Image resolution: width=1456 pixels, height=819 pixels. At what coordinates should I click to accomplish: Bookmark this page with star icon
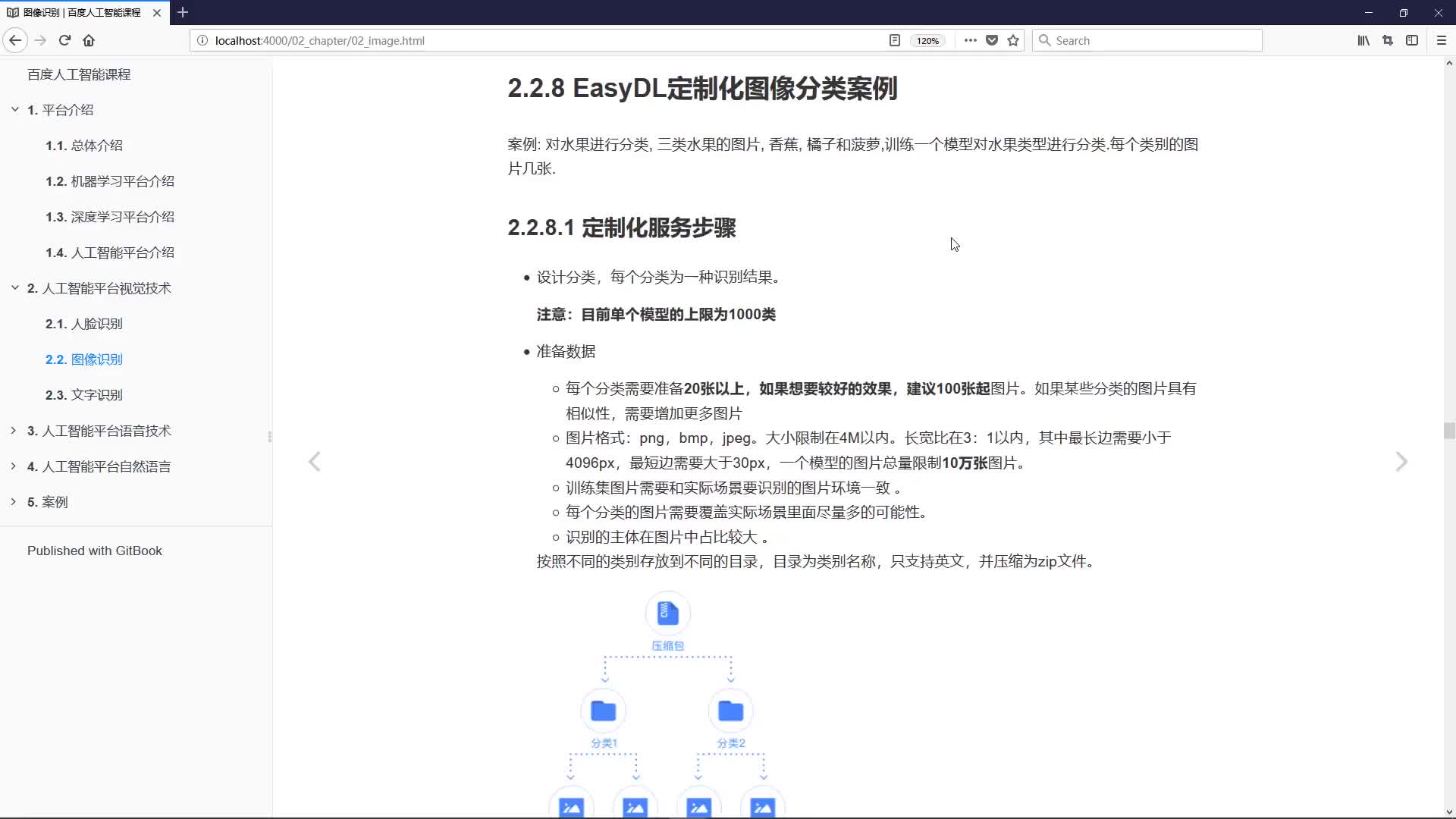[x=1013, y=40]
